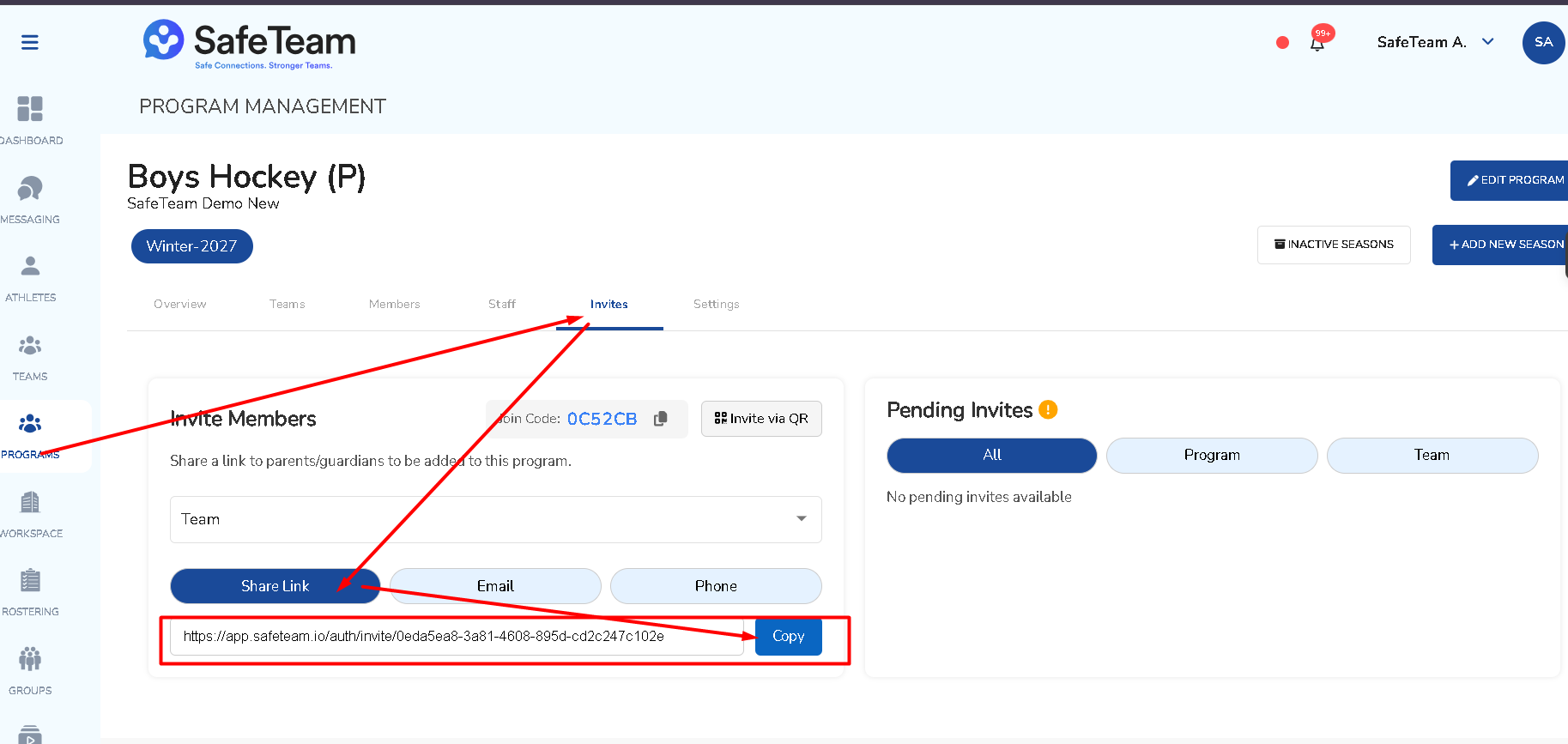Switch to the Staff tab
1568x744 pixels.
click(x=502, y=305)
